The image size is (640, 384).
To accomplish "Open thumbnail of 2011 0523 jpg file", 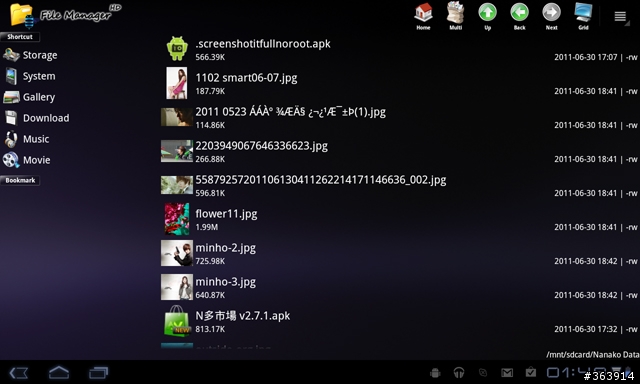I will 177,117.
